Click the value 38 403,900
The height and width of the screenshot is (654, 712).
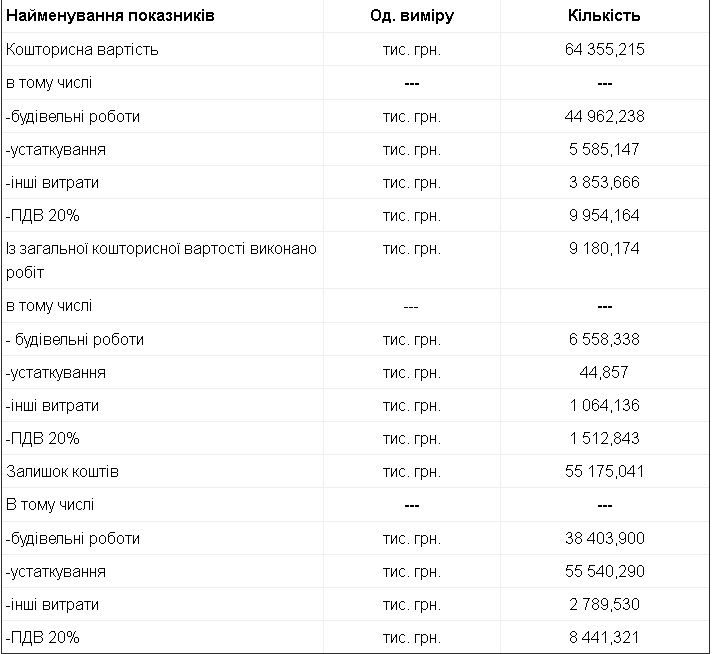[x=604, y=538]
